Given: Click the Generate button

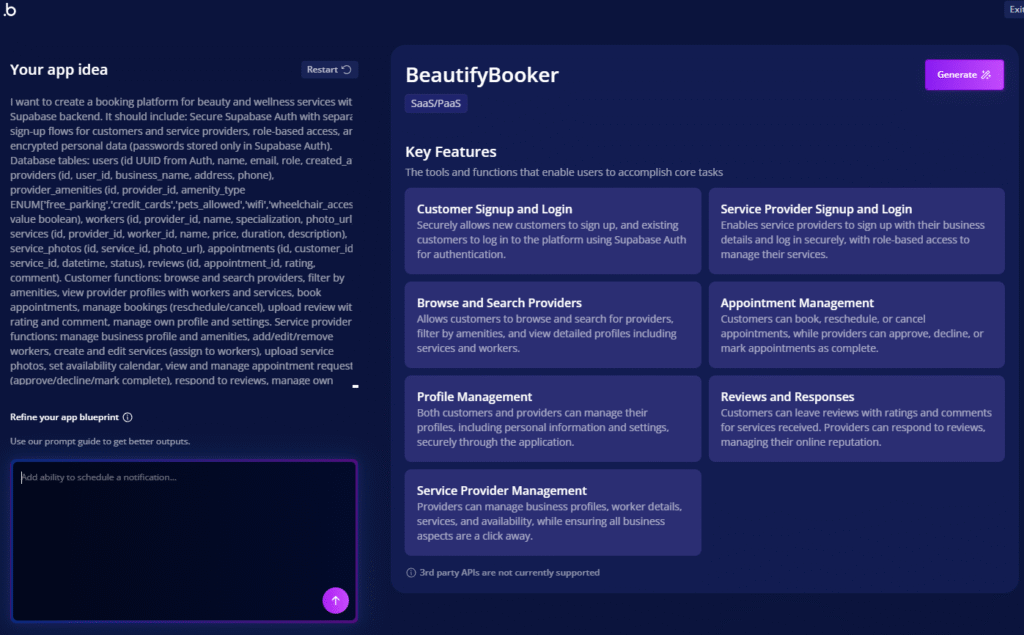Looking at the screenshot, I should (963, 75).
